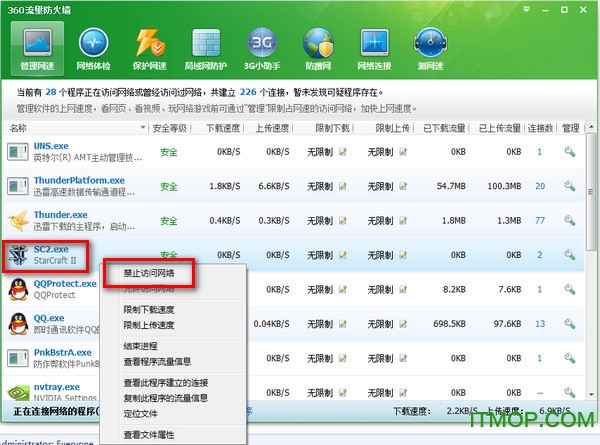Click the manage wrench icon for Thunder.exe
Viewport: 600px width, 445px height.
click(x=570, y=221)
